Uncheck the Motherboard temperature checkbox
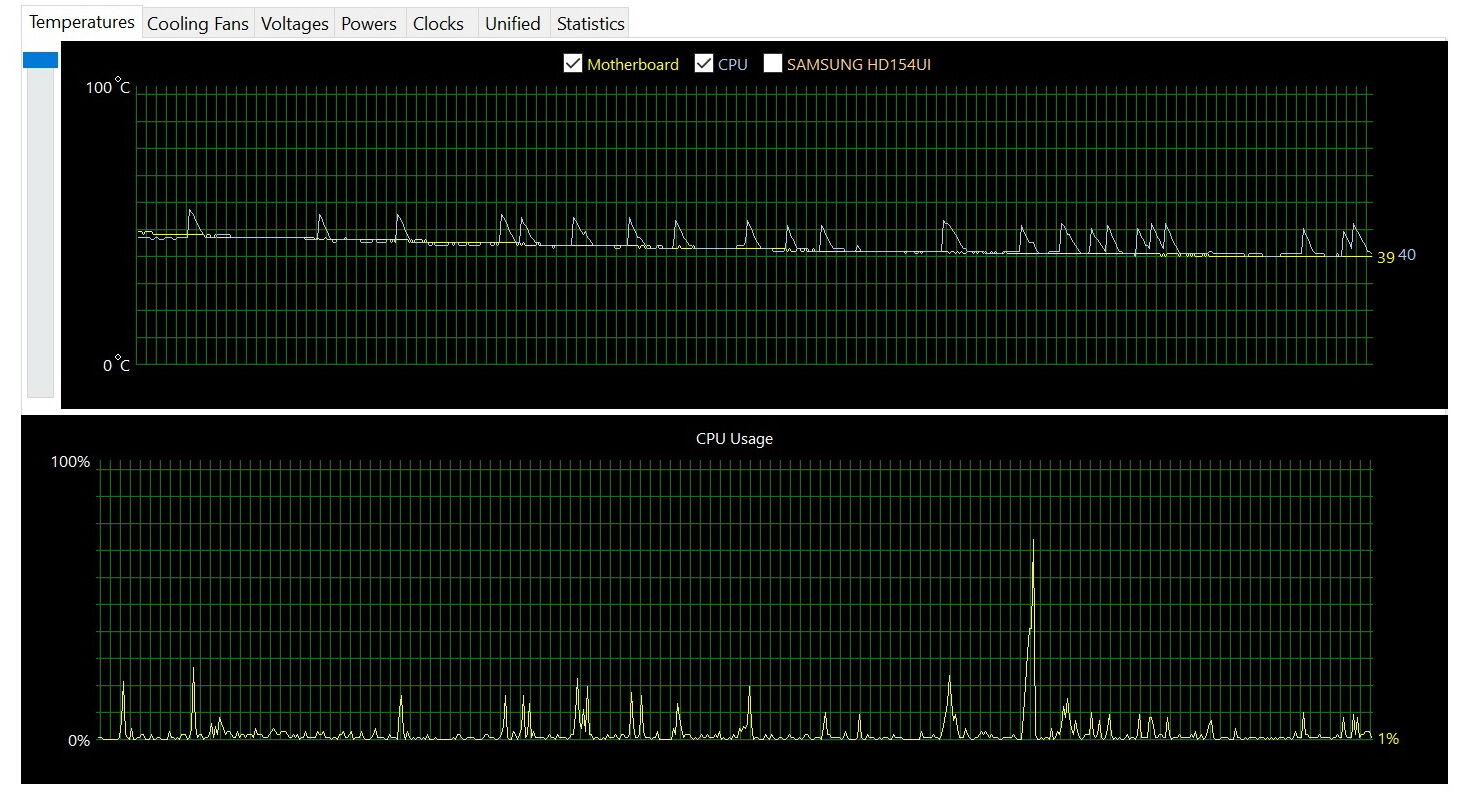 click(x=573, y=64)
